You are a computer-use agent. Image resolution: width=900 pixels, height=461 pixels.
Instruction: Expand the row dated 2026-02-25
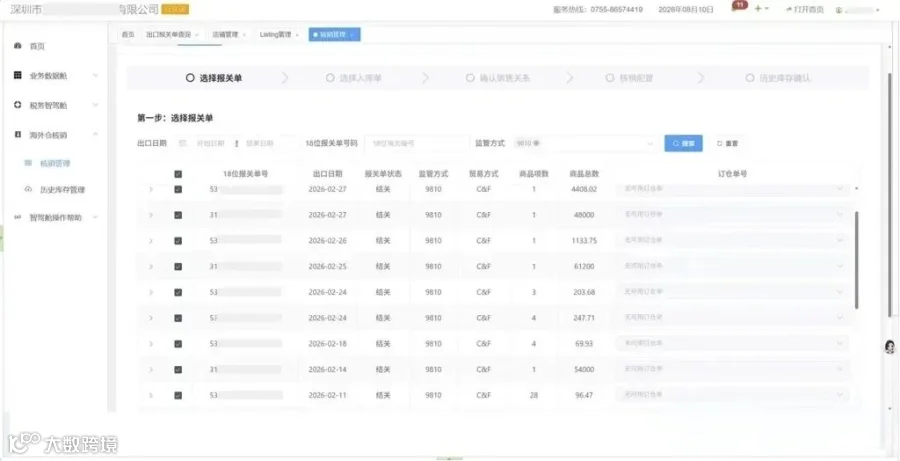tap(151, 266)
